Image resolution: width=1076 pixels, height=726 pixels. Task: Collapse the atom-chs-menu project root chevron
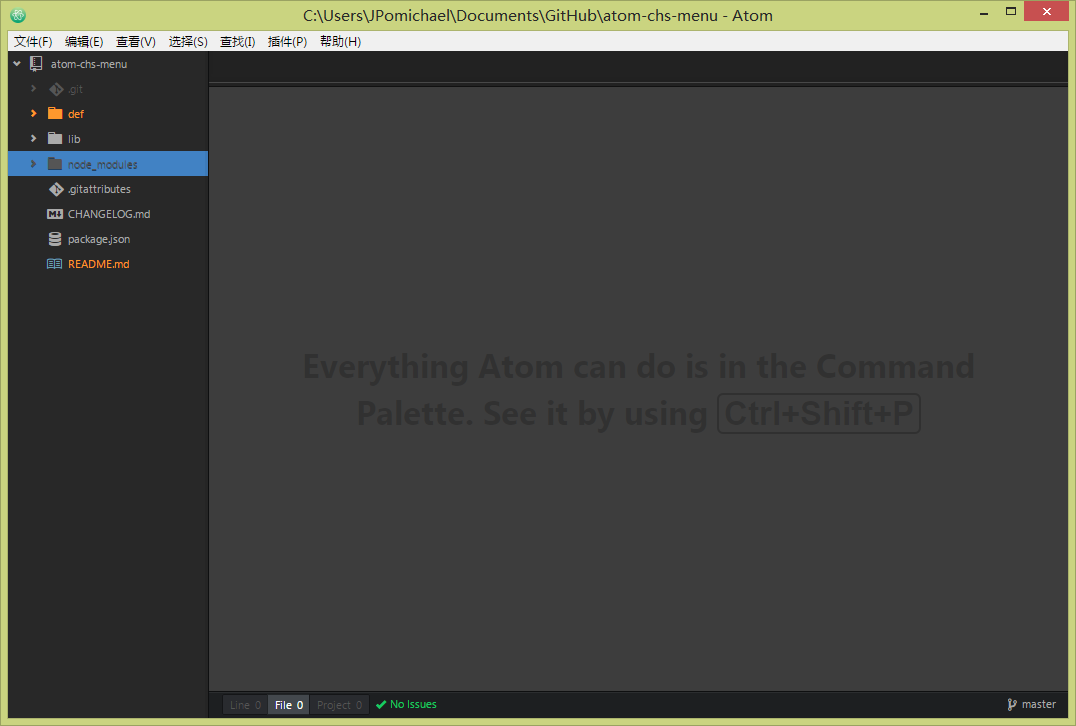[x=17, y=64]
